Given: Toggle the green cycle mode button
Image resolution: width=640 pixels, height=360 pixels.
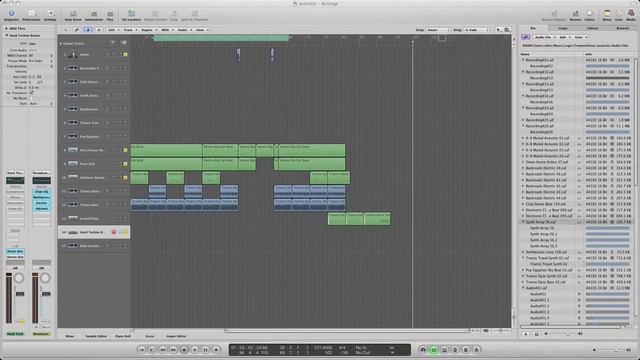Looking at the screenshot, I should [x=434, y=350].
